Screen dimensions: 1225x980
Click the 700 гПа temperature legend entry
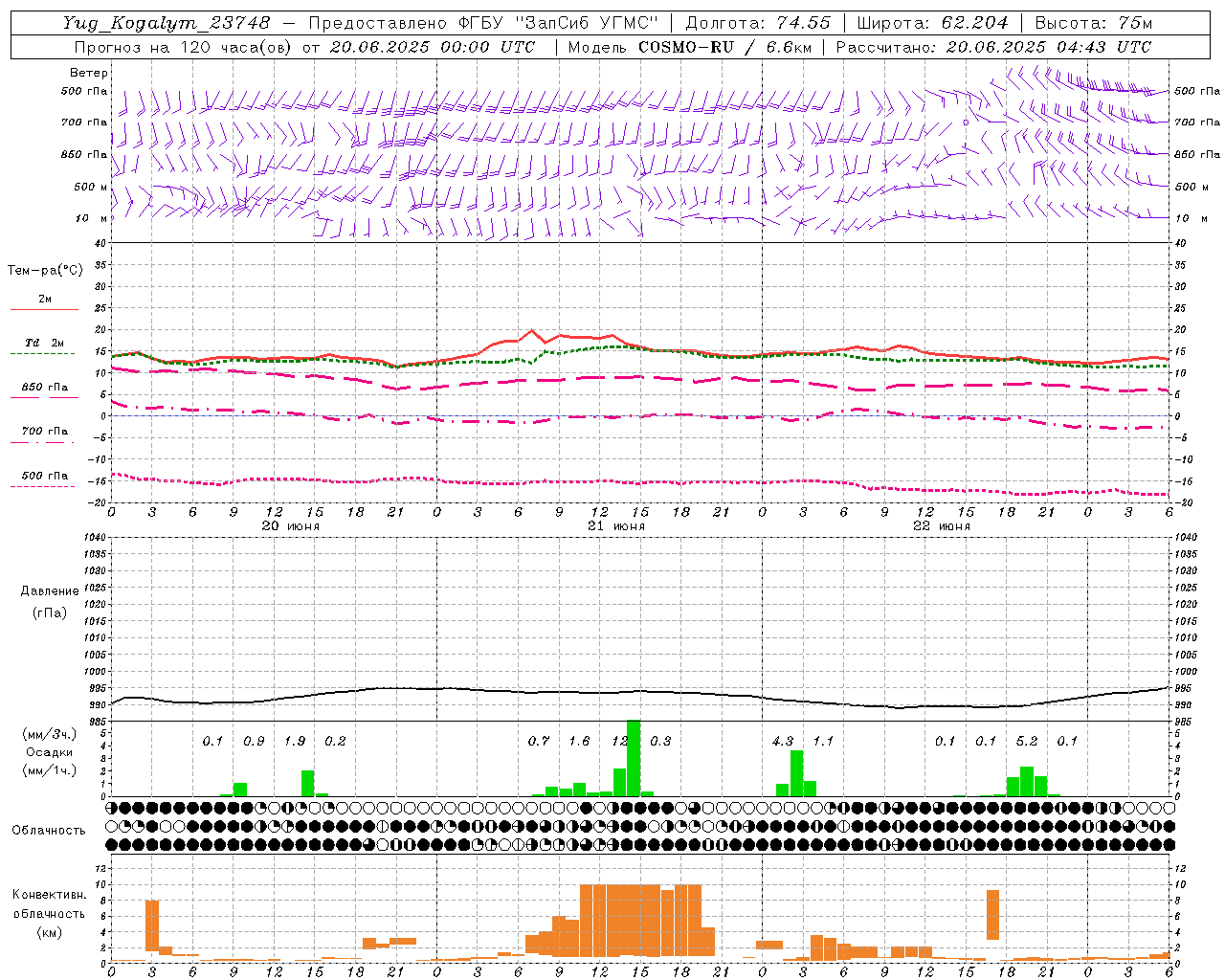(x=44, y=432)
